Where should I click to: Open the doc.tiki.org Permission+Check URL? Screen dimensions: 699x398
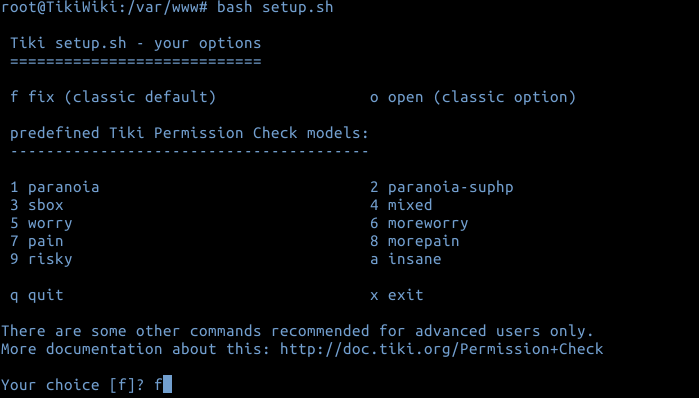[x=442, y=349]
